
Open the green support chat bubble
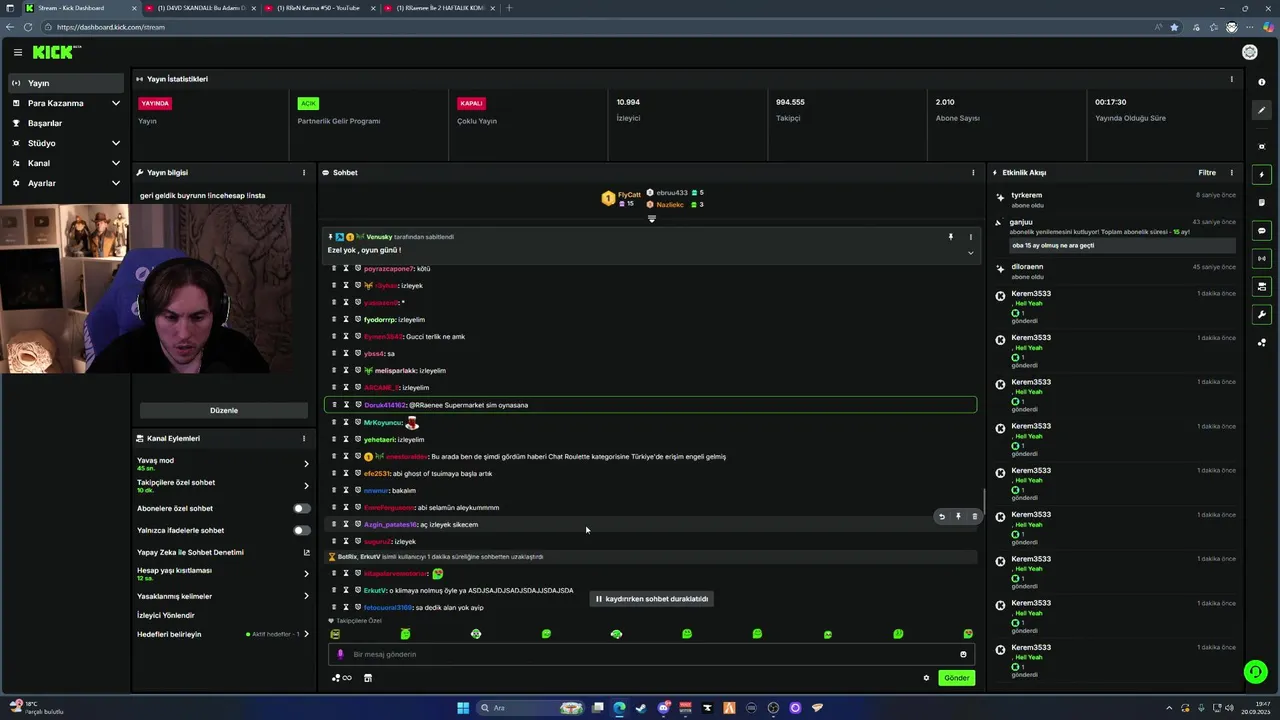click(1255, 672)
